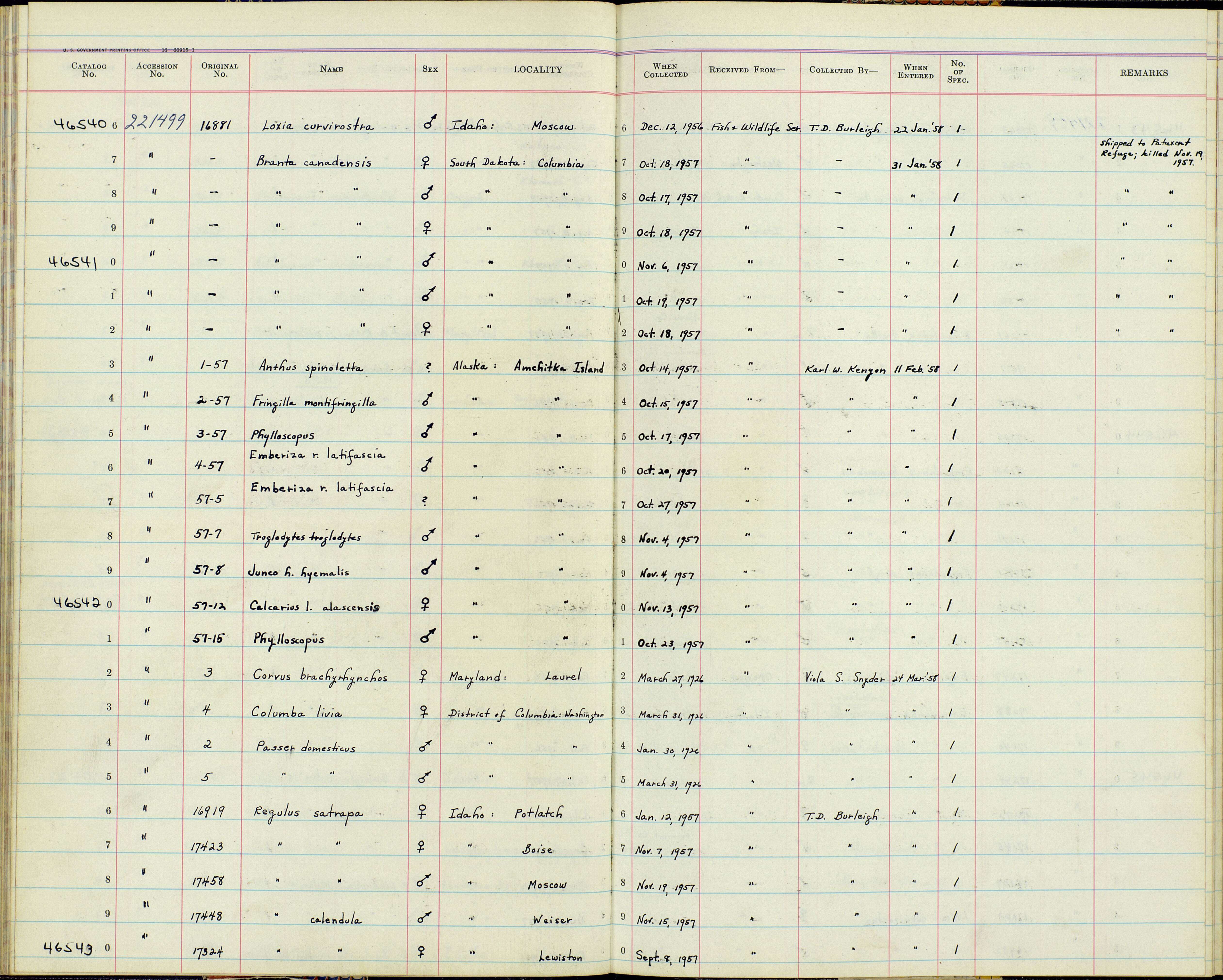The height and width of the screenshot is (980, 1223).
Task: Select collection date 'Nov. 6, 1957'
Action: pos(667,265)
